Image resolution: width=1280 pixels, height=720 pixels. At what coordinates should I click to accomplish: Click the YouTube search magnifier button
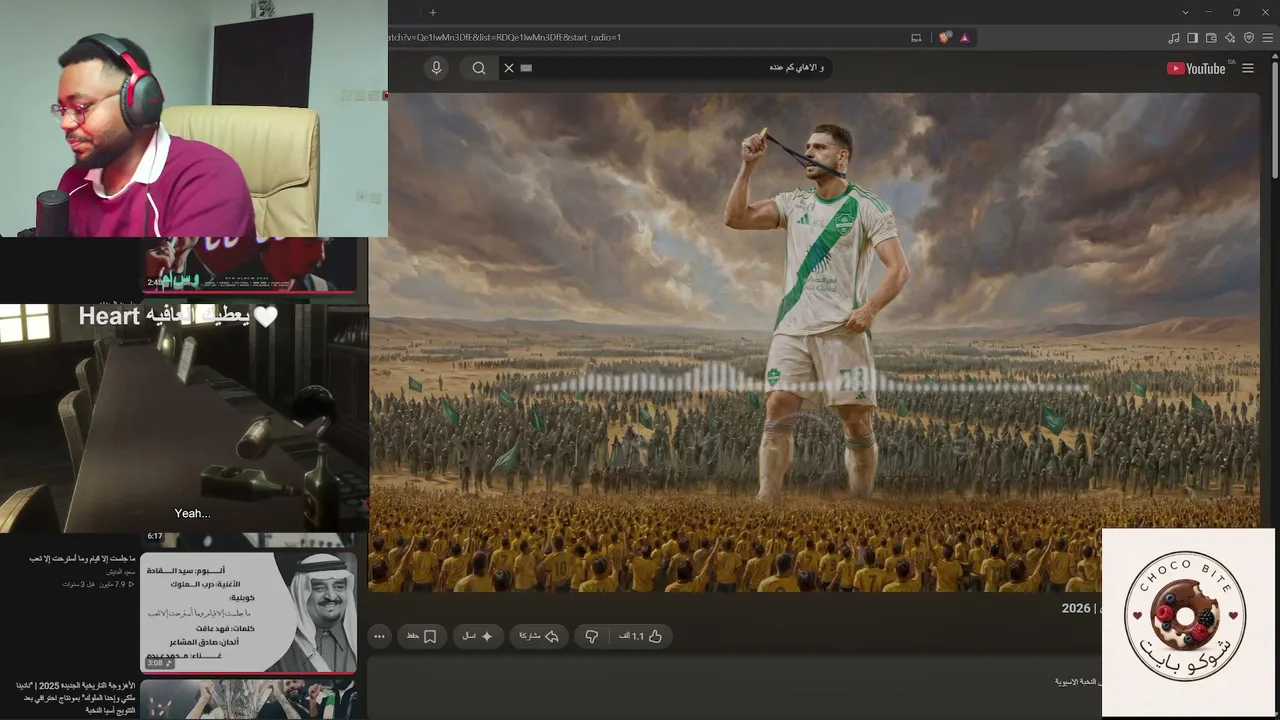[479, 68]
